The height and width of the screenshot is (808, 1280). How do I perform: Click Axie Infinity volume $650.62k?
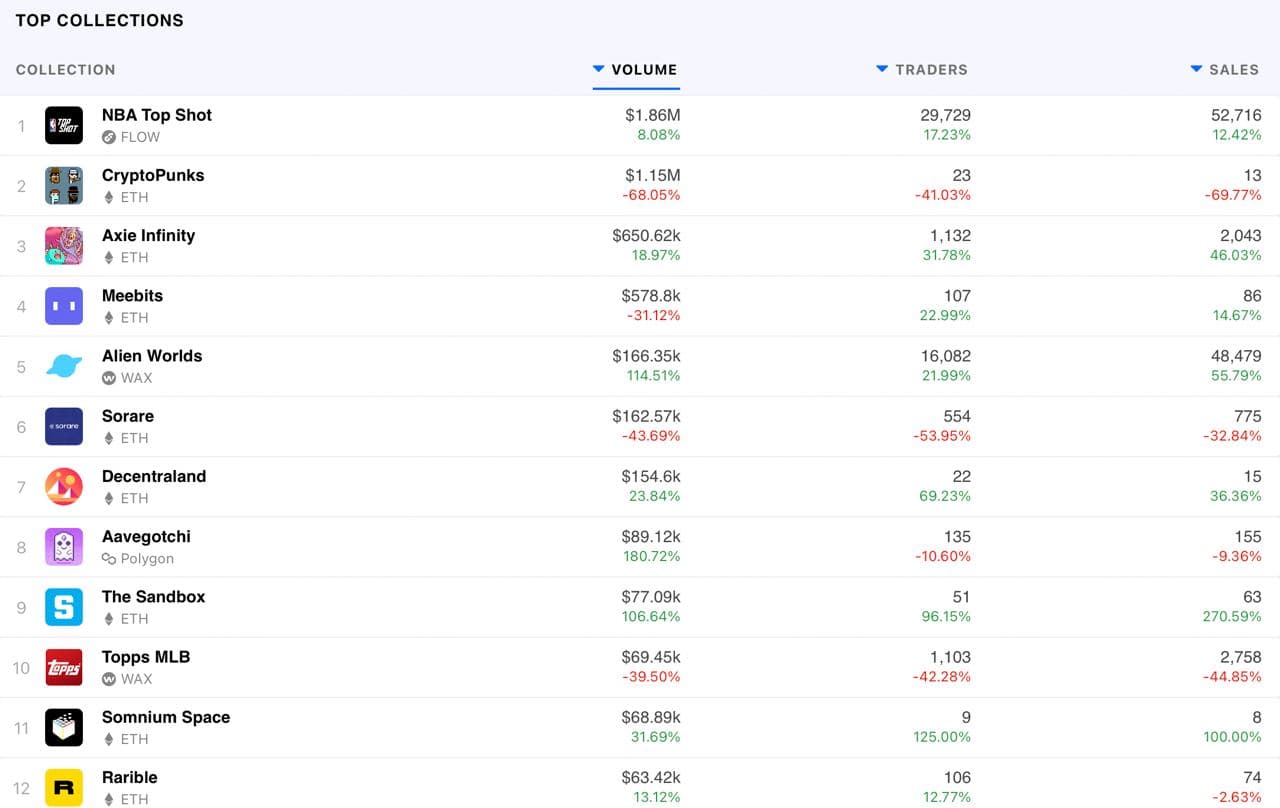point(647,235)
